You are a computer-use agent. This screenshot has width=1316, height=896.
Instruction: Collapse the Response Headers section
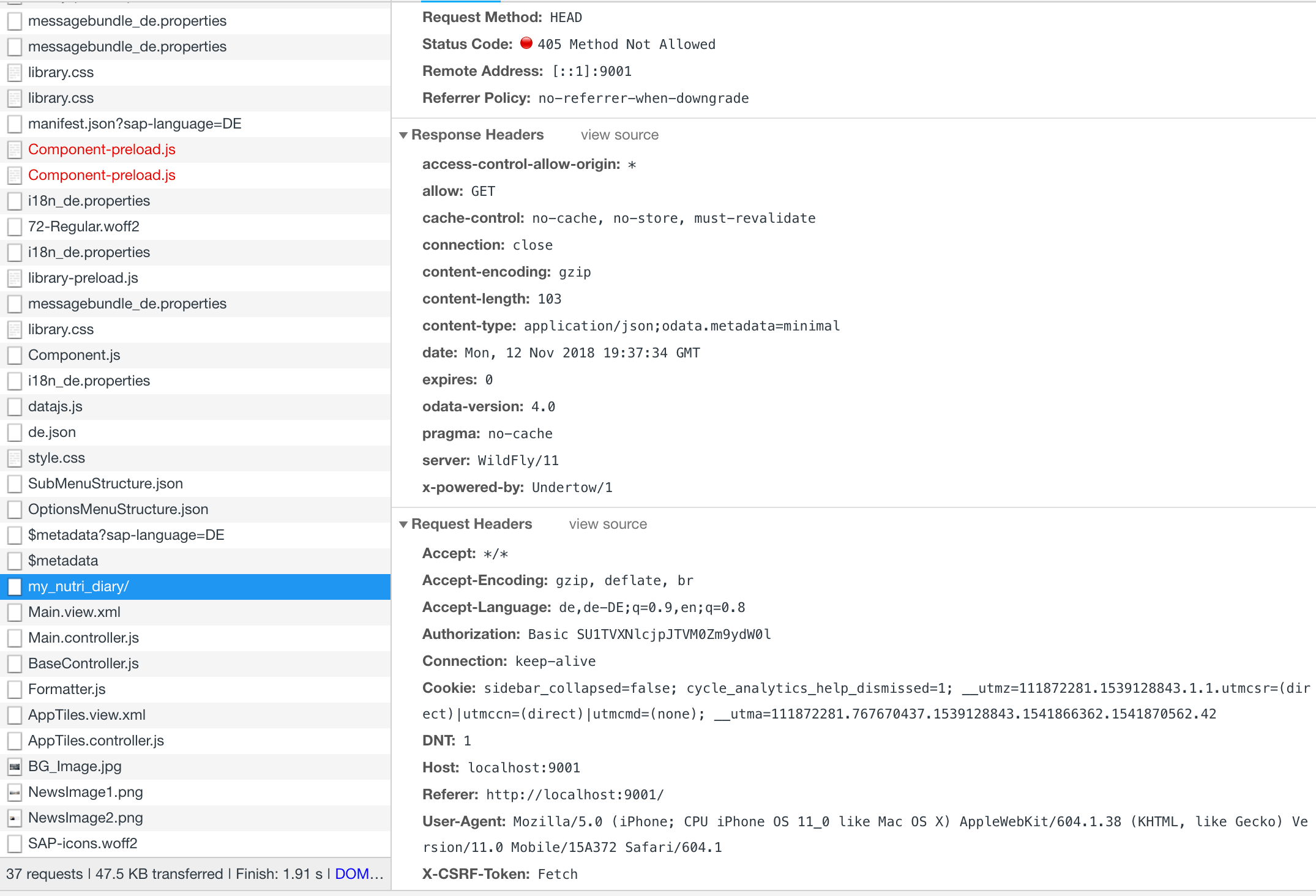pos(403,135)
